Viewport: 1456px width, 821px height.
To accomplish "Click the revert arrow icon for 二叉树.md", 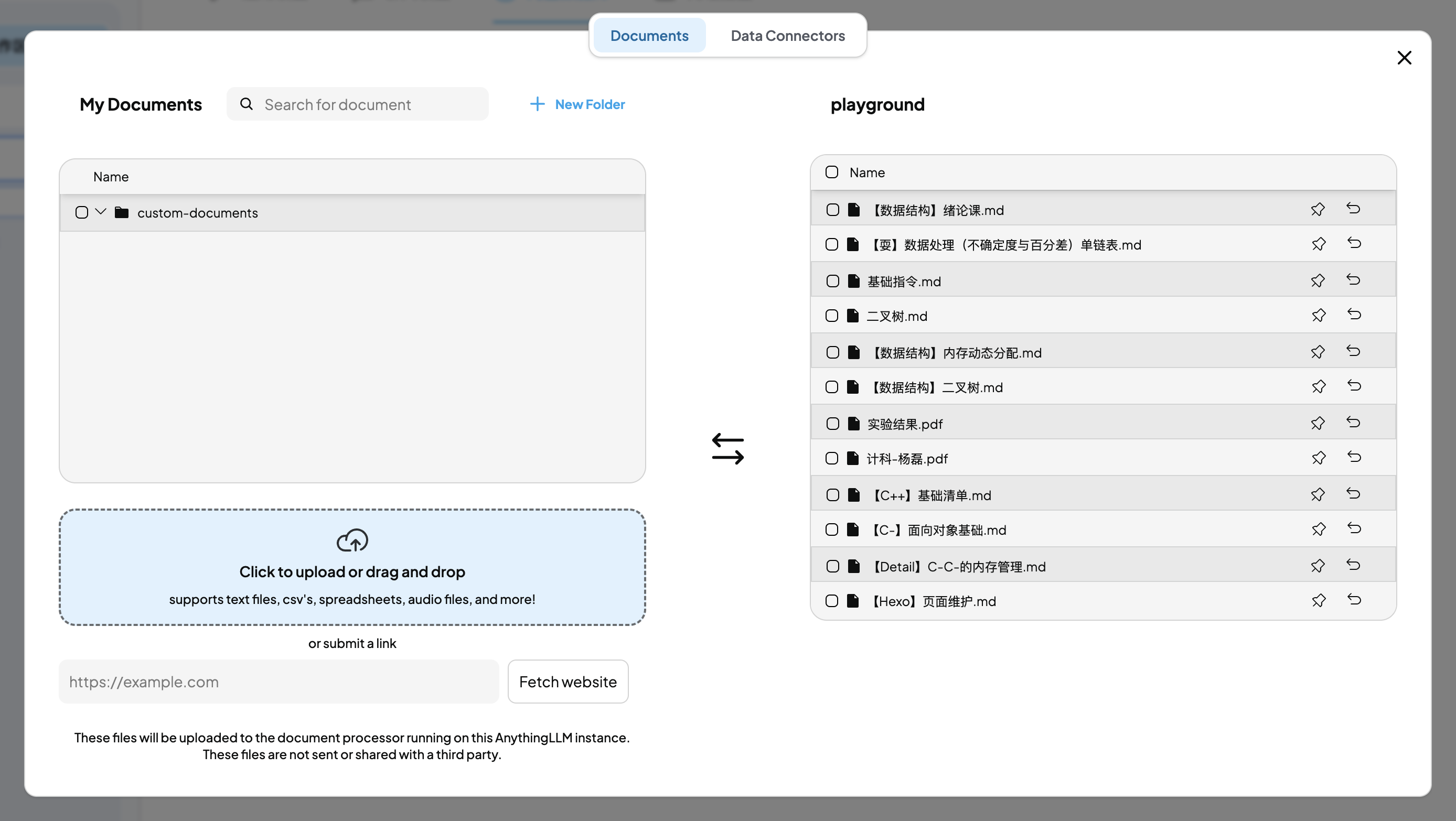I will (x=1354, y=315).
